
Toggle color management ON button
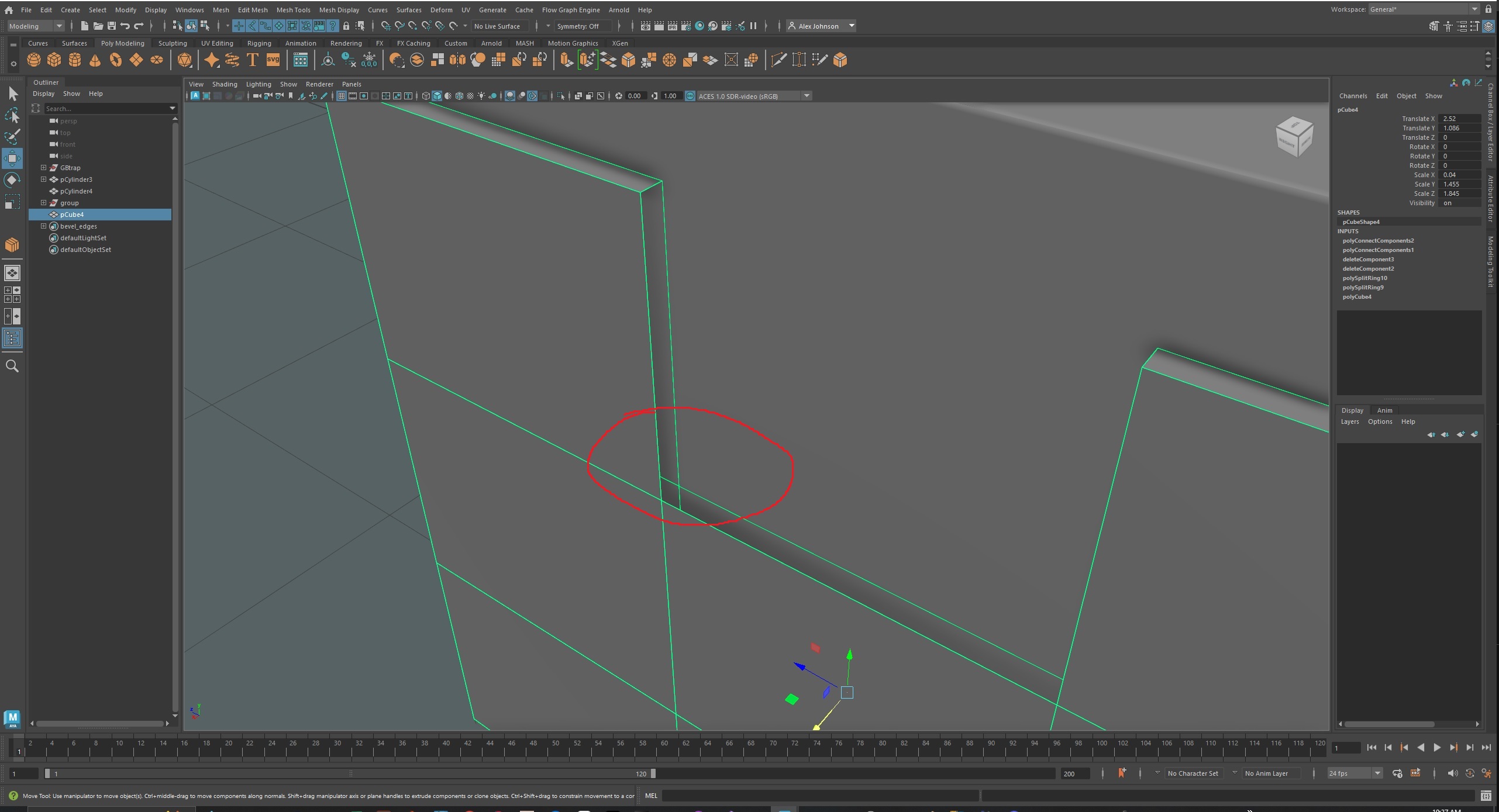[x=690, y=96]
